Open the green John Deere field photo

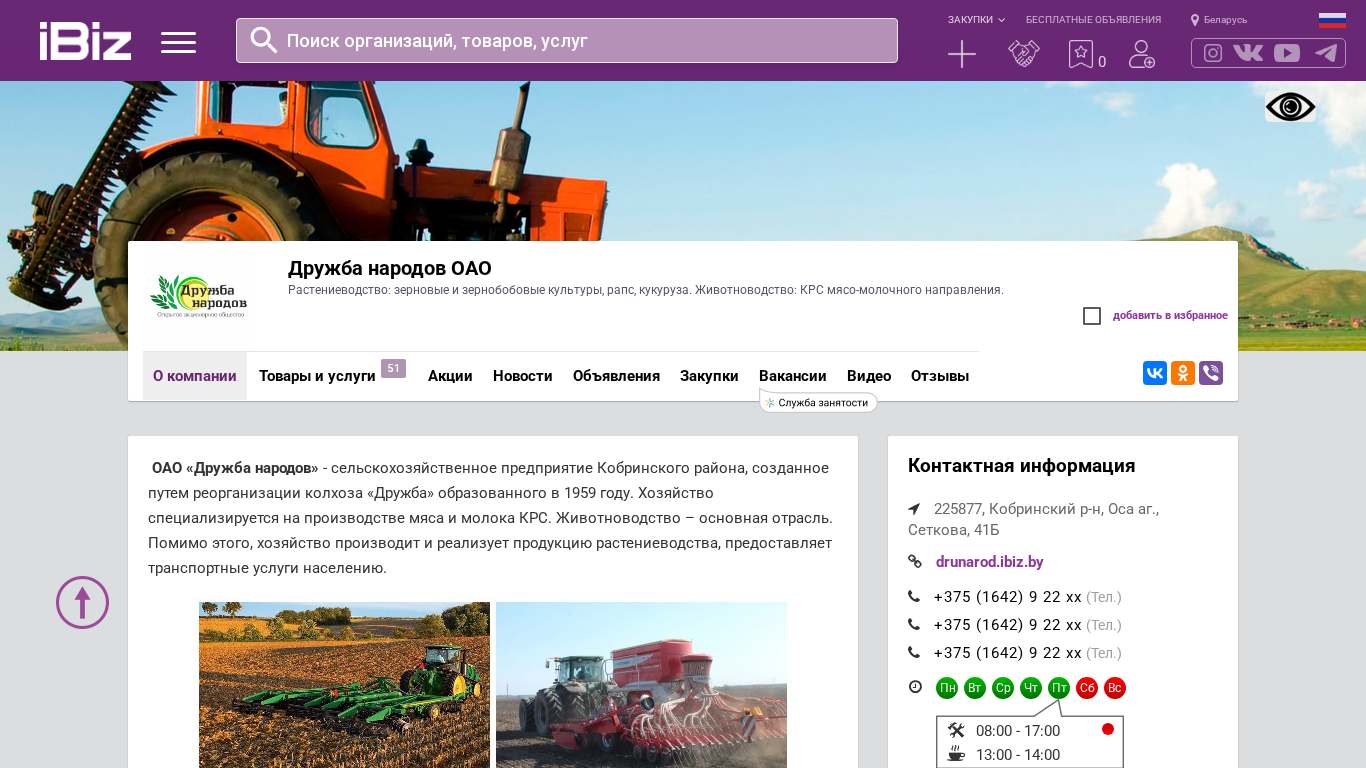pyautogui.click(x=344, y=685)
